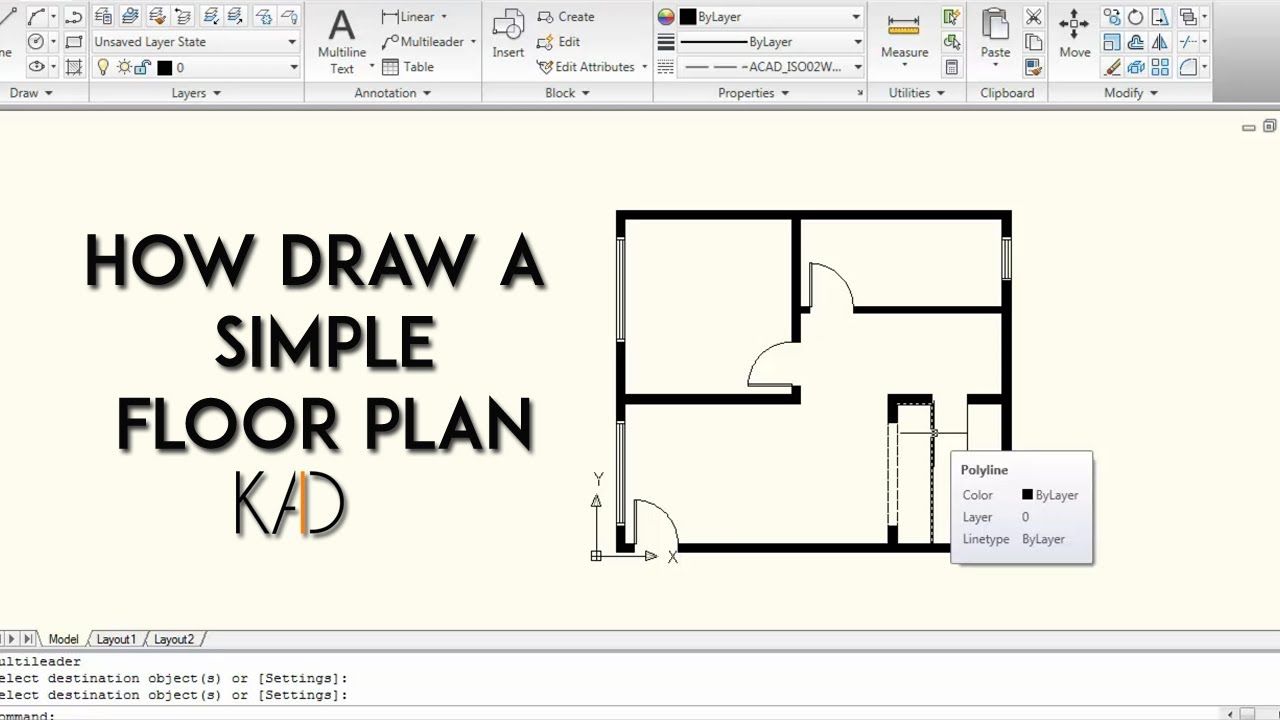Restore the drawing window
Viewport: 1280px width, 720px height.
[1269, 126]
